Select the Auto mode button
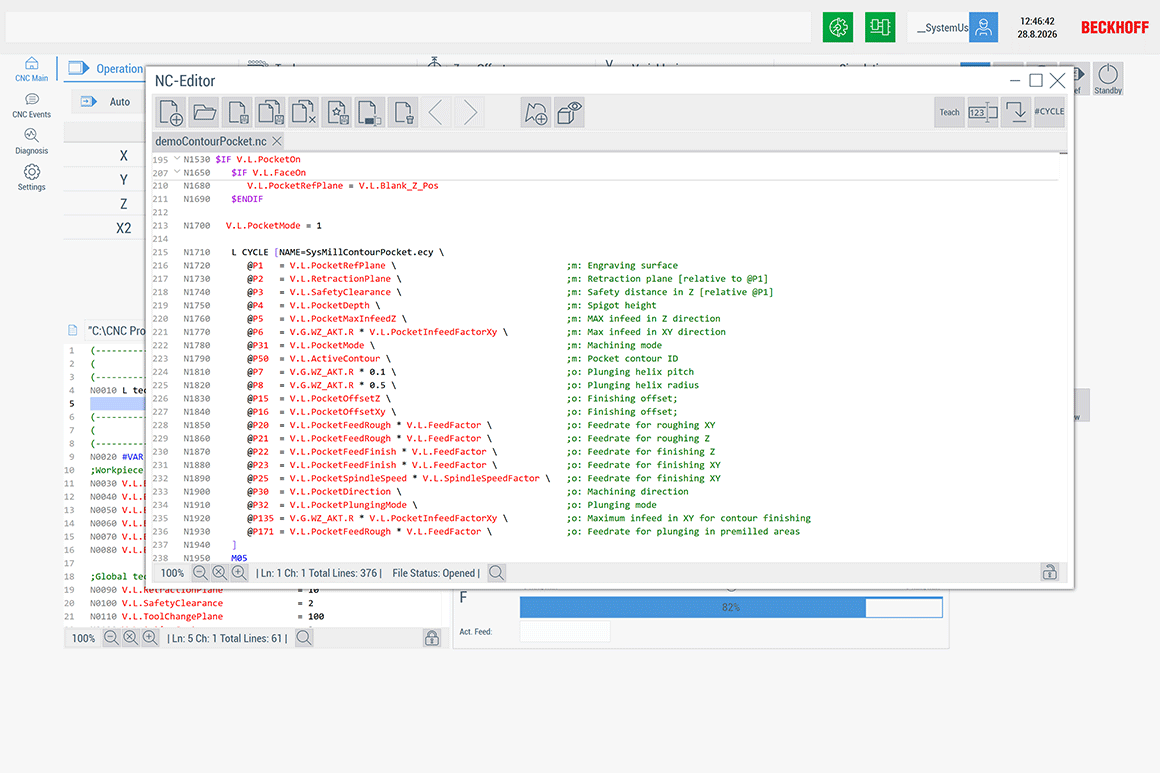Screen dimensions: 1160x773 click(x=107, y=101)
